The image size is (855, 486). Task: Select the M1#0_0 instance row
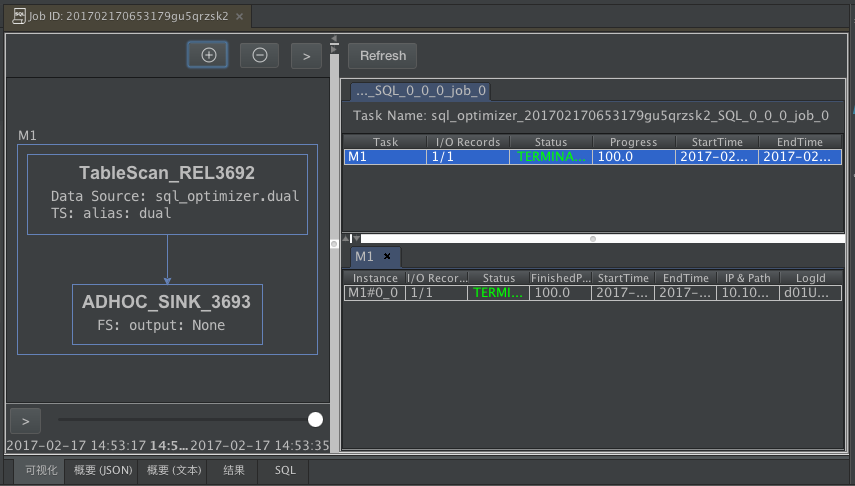(x=593, y=293)
